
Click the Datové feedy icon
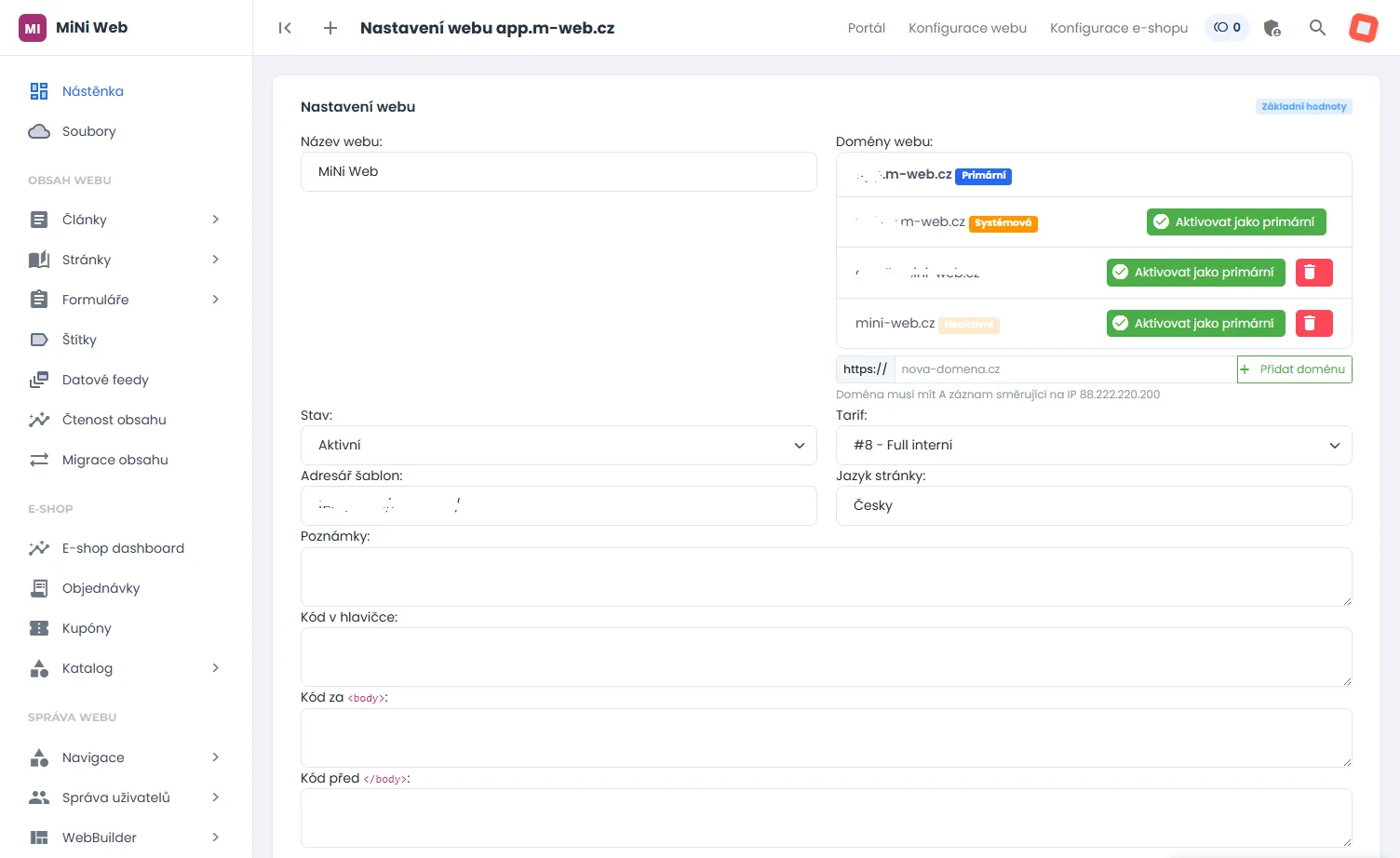(x=39, y=380)
